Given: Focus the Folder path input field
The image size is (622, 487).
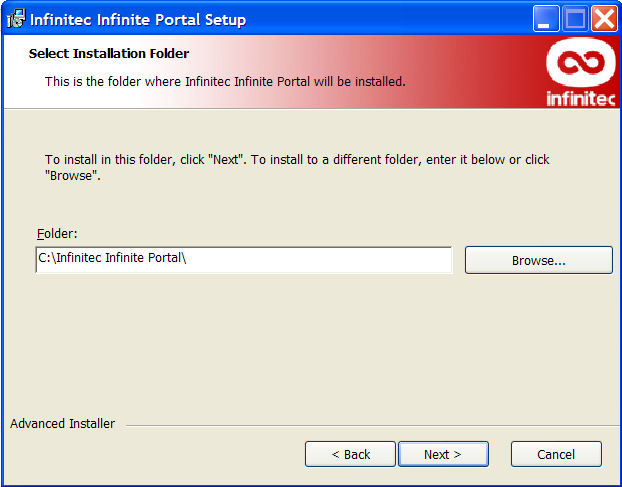Looking at the screenshot, I should pos(244,260).
